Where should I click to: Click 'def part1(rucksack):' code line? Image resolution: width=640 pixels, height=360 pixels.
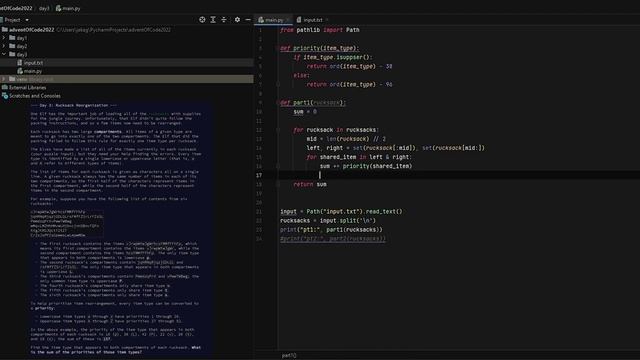tap(313, 102)
